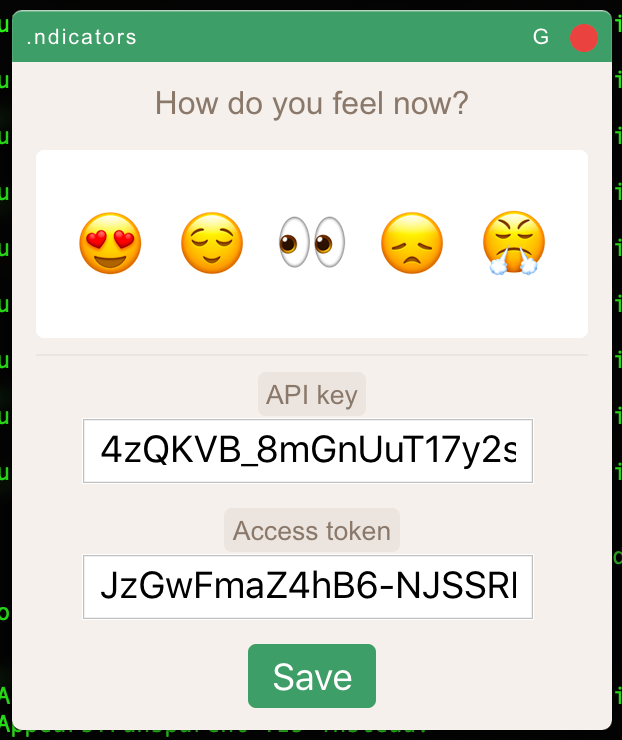This screenshot has width=622, height=740.
Task: Click the right eye of the eyes emoji
Action: (x=329, y=242)
